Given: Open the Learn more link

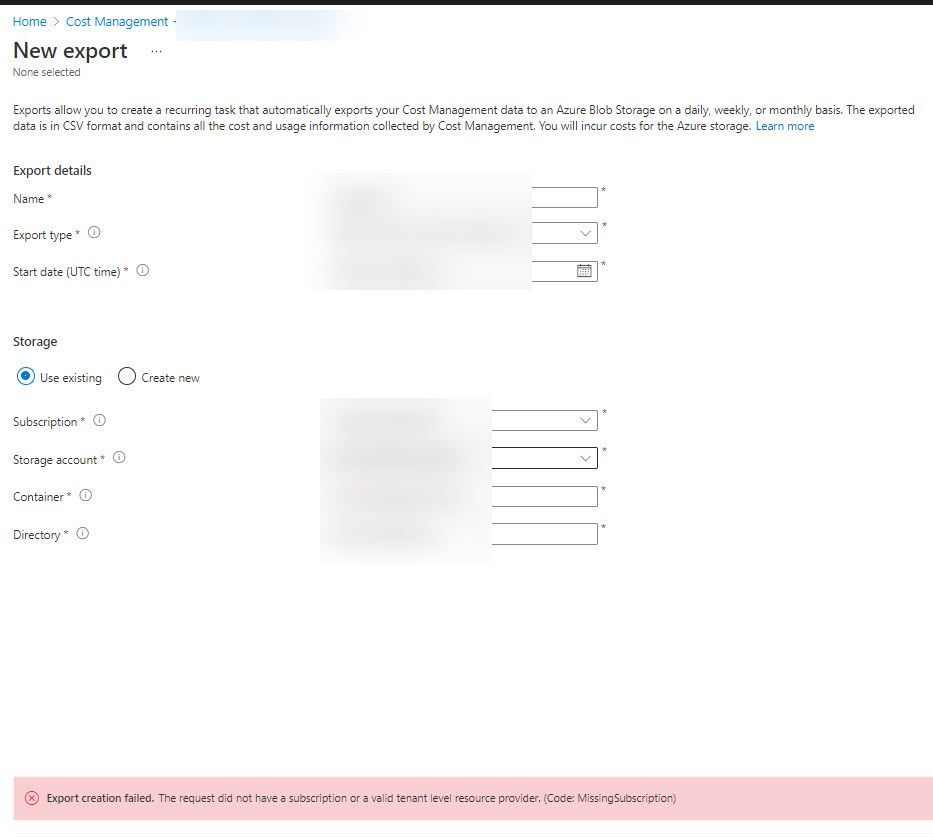Looking at the screenshot, I should click(784, 126).
